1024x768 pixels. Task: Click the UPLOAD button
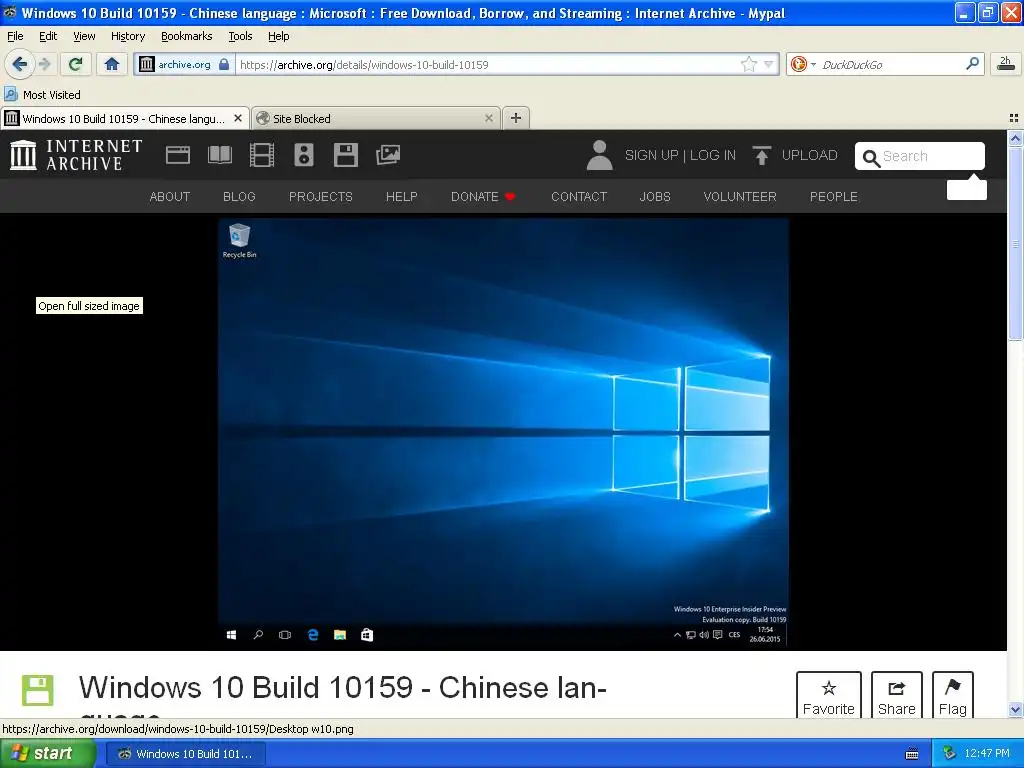(x=795, y=155)
